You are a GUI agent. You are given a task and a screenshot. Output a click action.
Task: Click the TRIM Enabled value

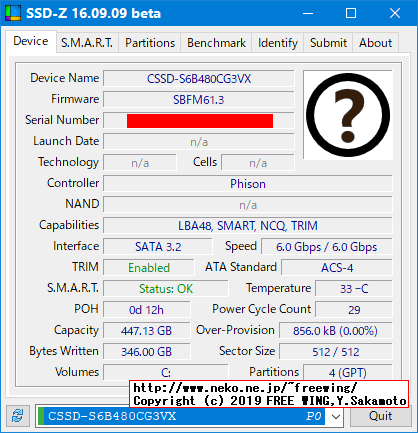(x=149, y=268)
